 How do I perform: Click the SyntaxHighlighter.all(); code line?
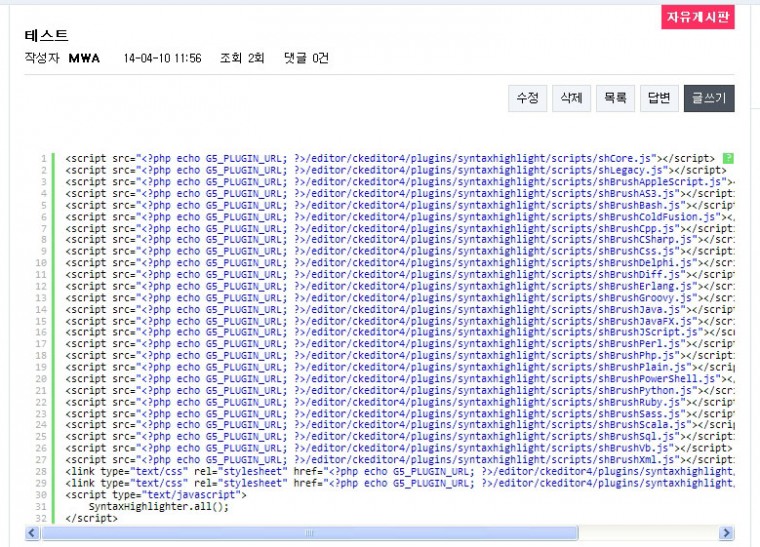pos(158,506)
